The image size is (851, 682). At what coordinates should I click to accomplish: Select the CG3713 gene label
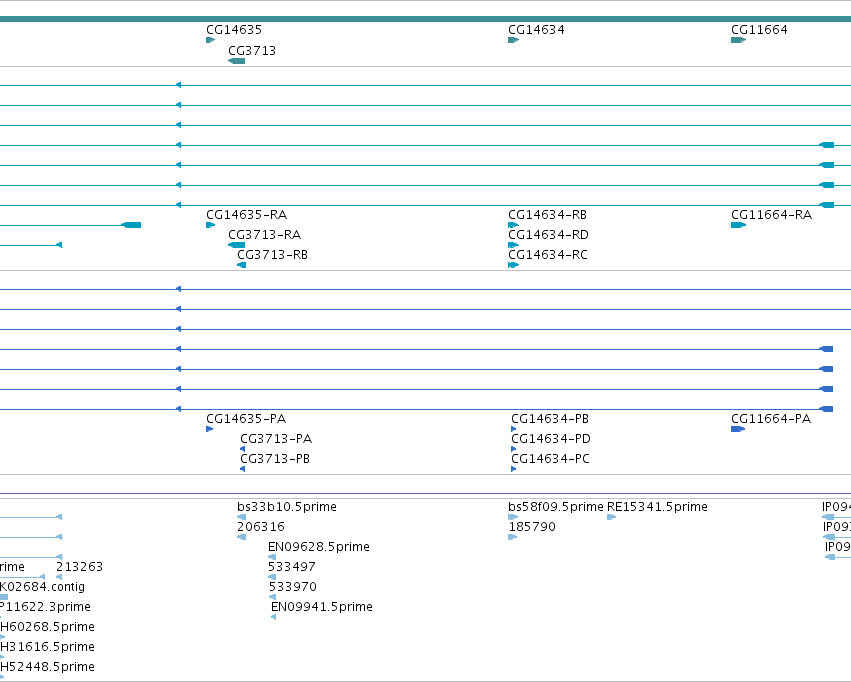(x=252, y=51)
